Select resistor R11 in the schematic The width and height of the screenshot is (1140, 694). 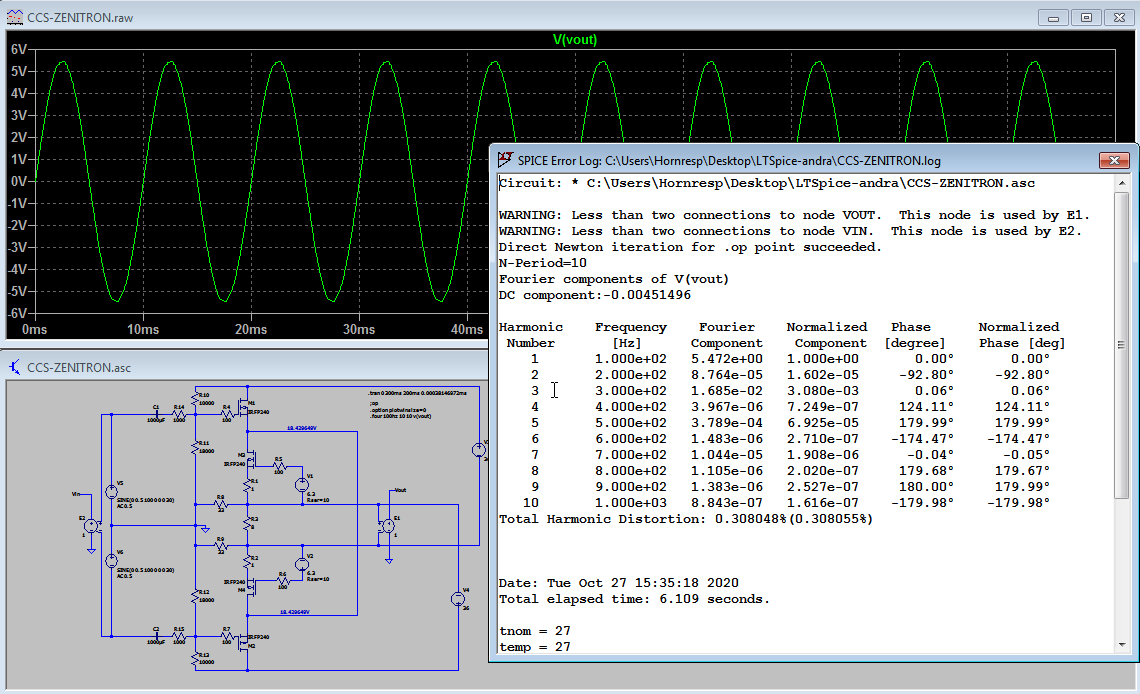tap(195, 448)
